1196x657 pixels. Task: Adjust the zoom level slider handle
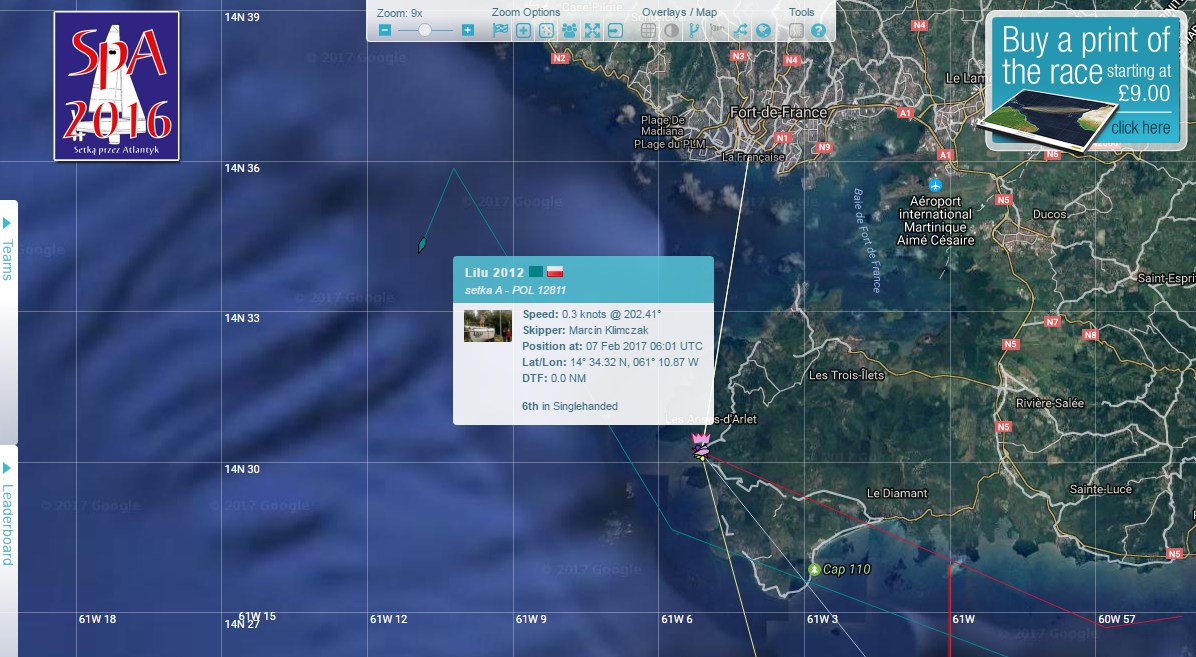(x=425, y=31)
